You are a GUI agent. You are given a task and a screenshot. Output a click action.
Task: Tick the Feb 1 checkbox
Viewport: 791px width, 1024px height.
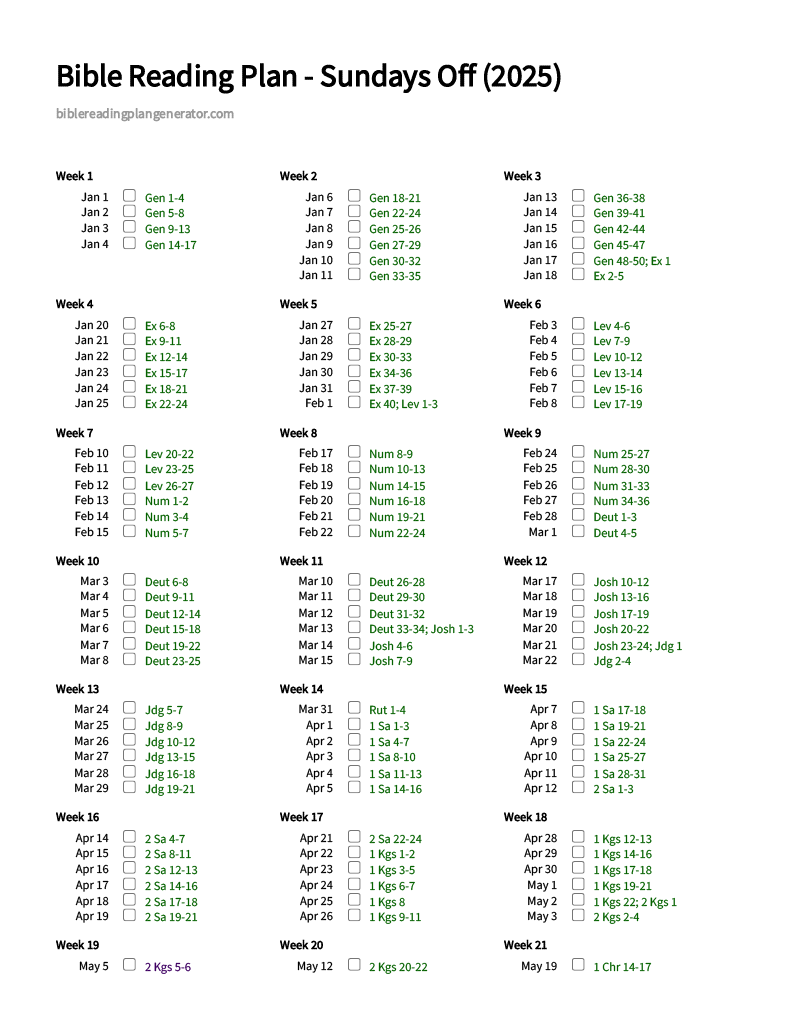[354, 402]
